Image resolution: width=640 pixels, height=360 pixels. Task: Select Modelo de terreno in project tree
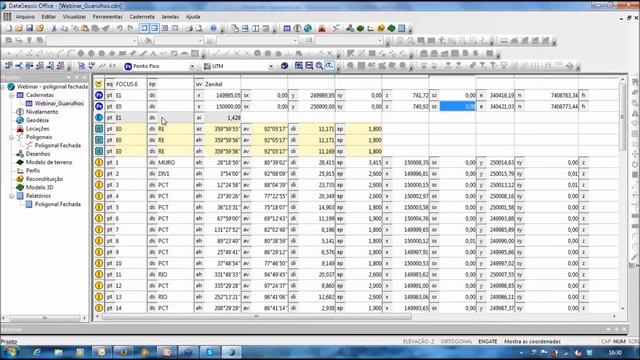pyautogui.click(x=49, y=162)
